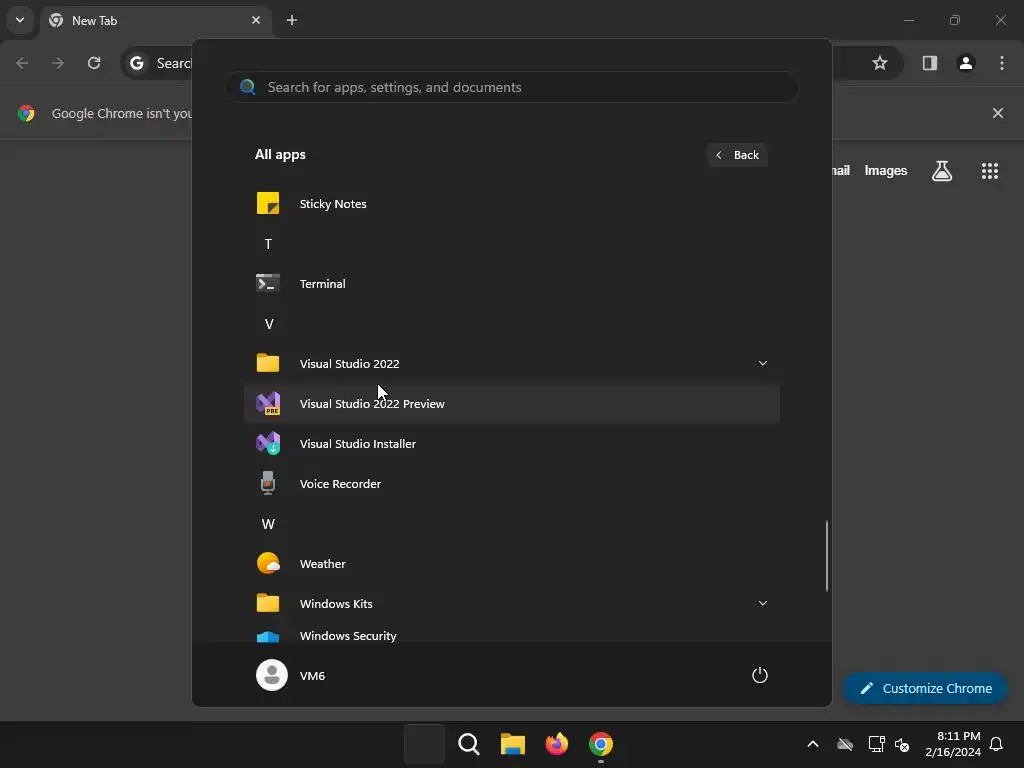Jump to letter T section header
Screen dimensions: 1024x768
point(268,244)
